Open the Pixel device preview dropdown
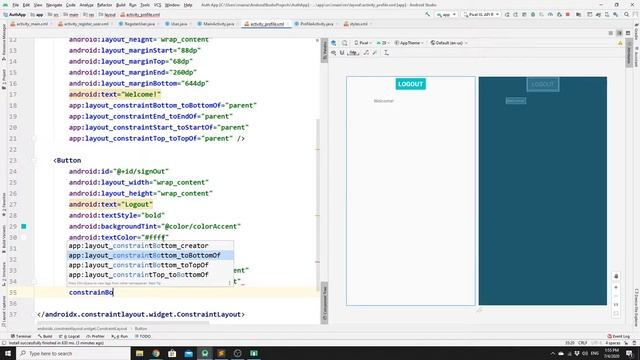The image size is (640, 360). (x=362, y=43)
